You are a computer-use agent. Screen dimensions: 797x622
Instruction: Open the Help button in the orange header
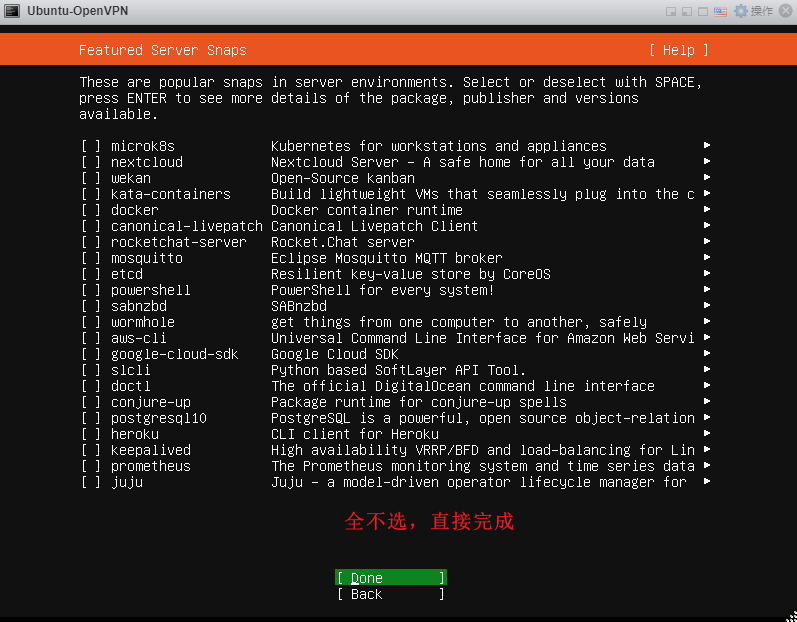point(679,50)
